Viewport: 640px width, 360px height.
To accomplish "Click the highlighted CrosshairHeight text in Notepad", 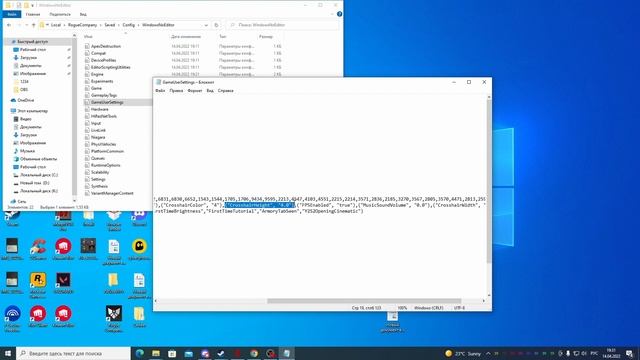I will (260, 205).
